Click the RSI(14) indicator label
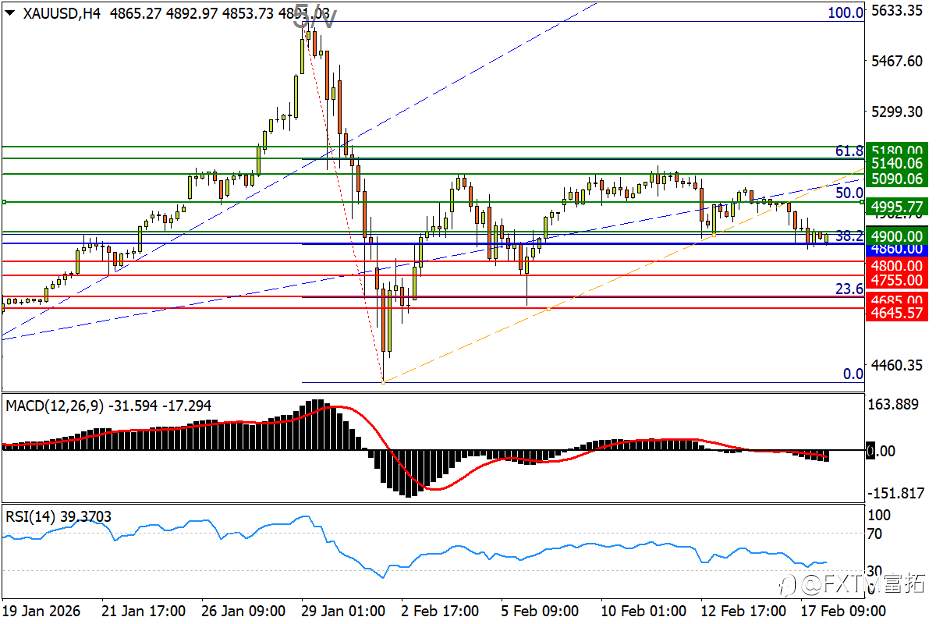 click(29, 517)
